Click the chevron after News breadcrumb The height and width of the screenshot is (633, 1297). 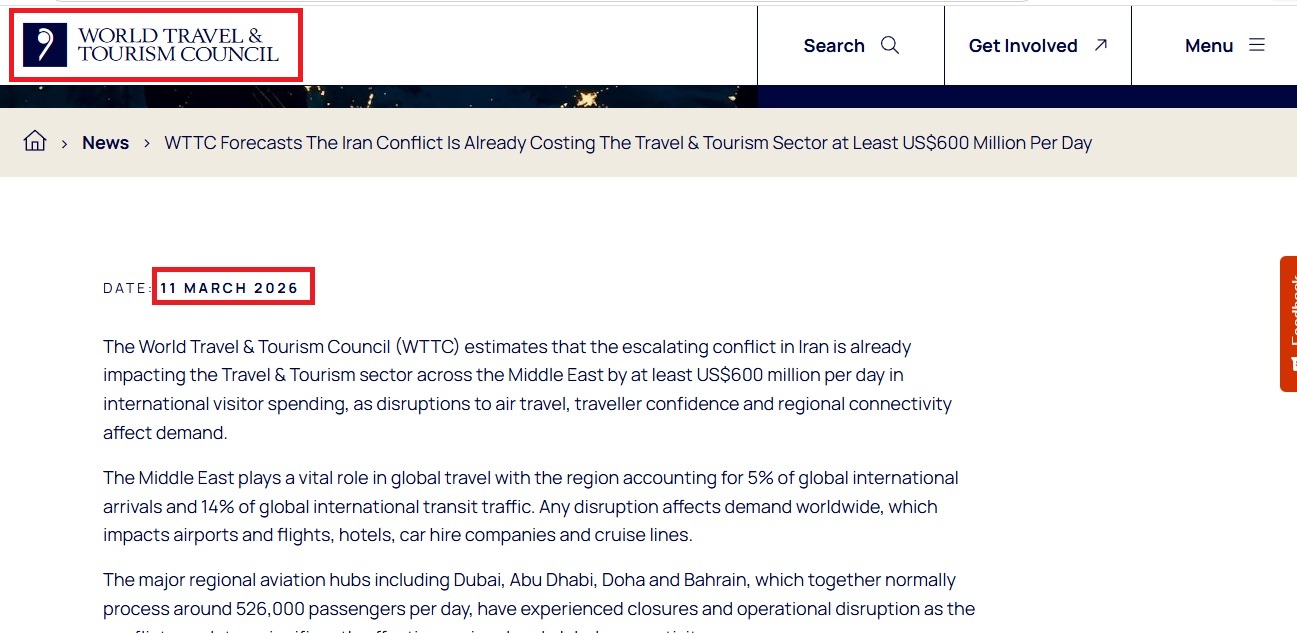[x=146, y=143]
